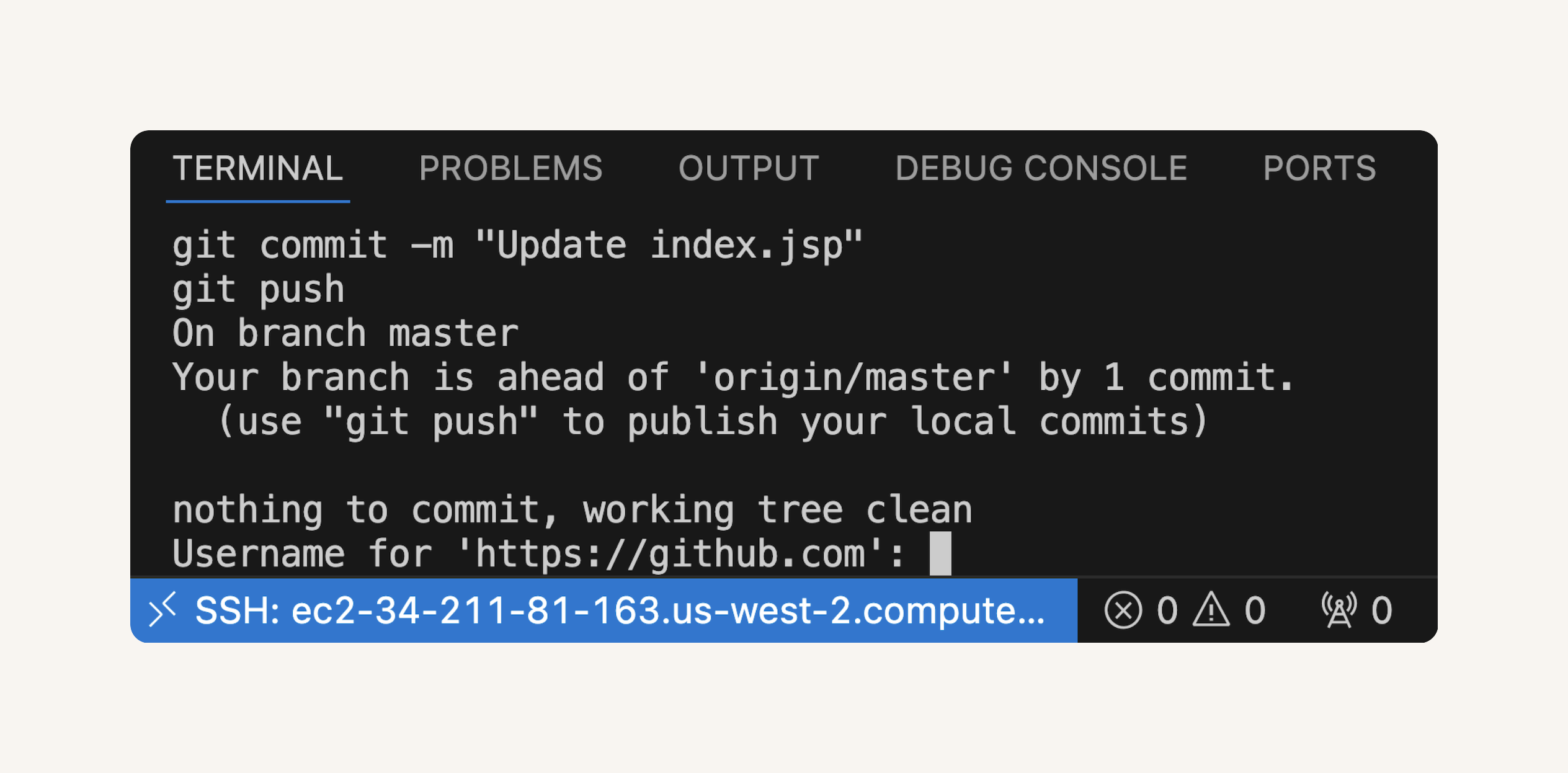Open forwarded ports via radio tower icon

[x=1339, y=610]
